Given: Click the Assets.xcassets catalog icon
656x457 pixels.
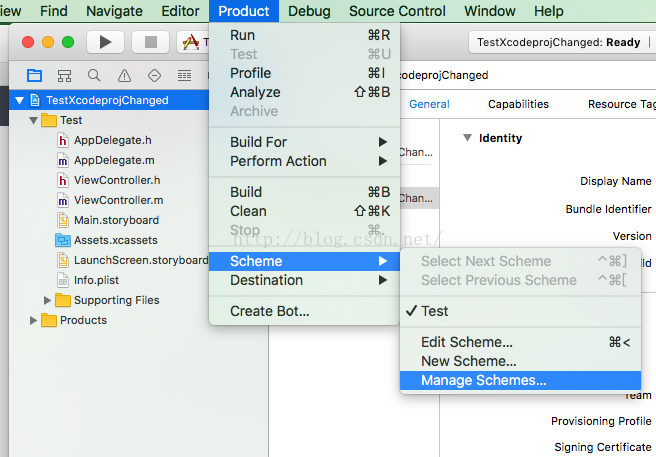Looking at the screenshot, I should tap(63, 240).
